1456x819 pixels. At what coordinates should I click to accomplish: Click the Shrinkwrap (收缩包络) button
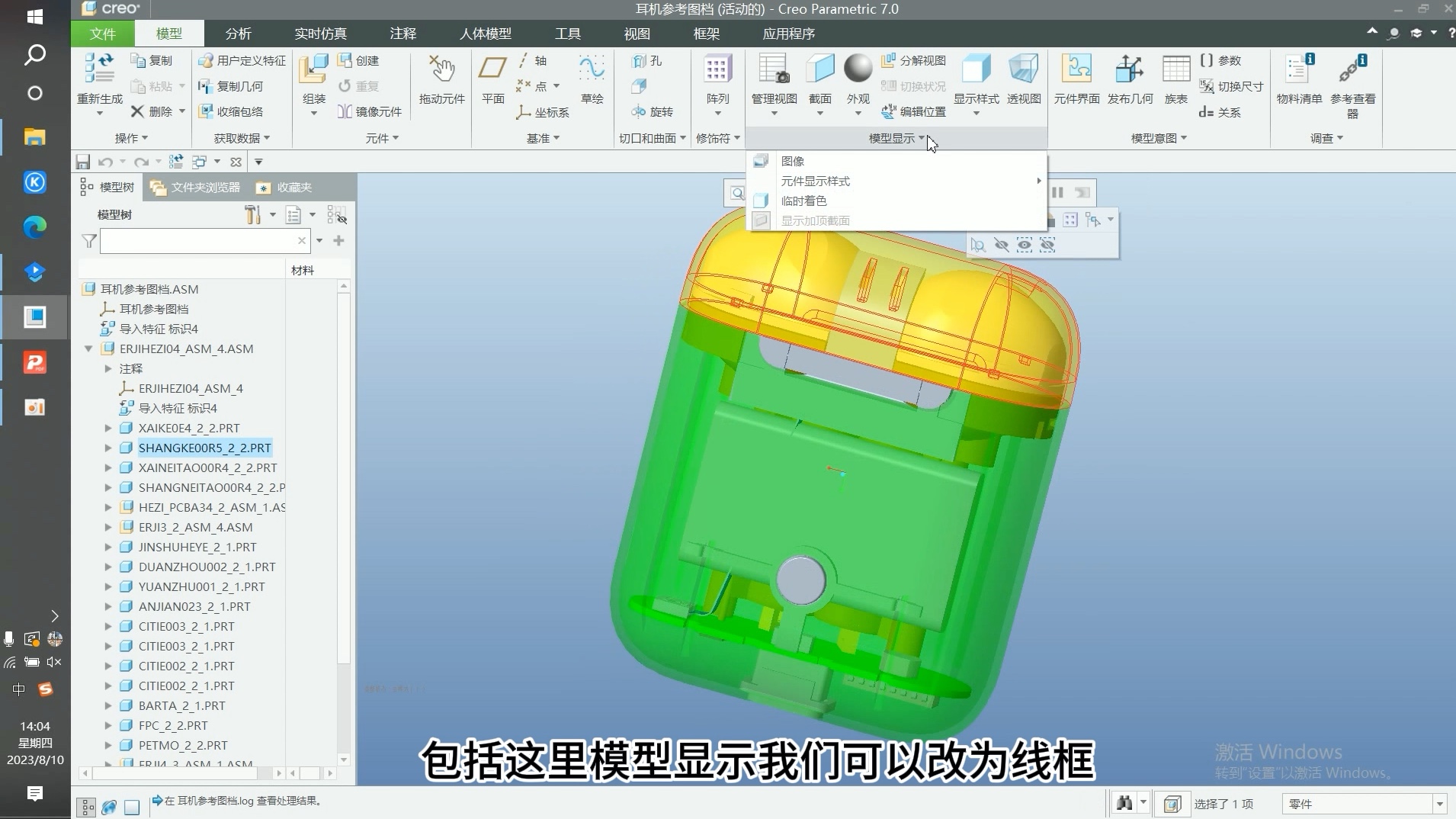(x=231, y=111)
